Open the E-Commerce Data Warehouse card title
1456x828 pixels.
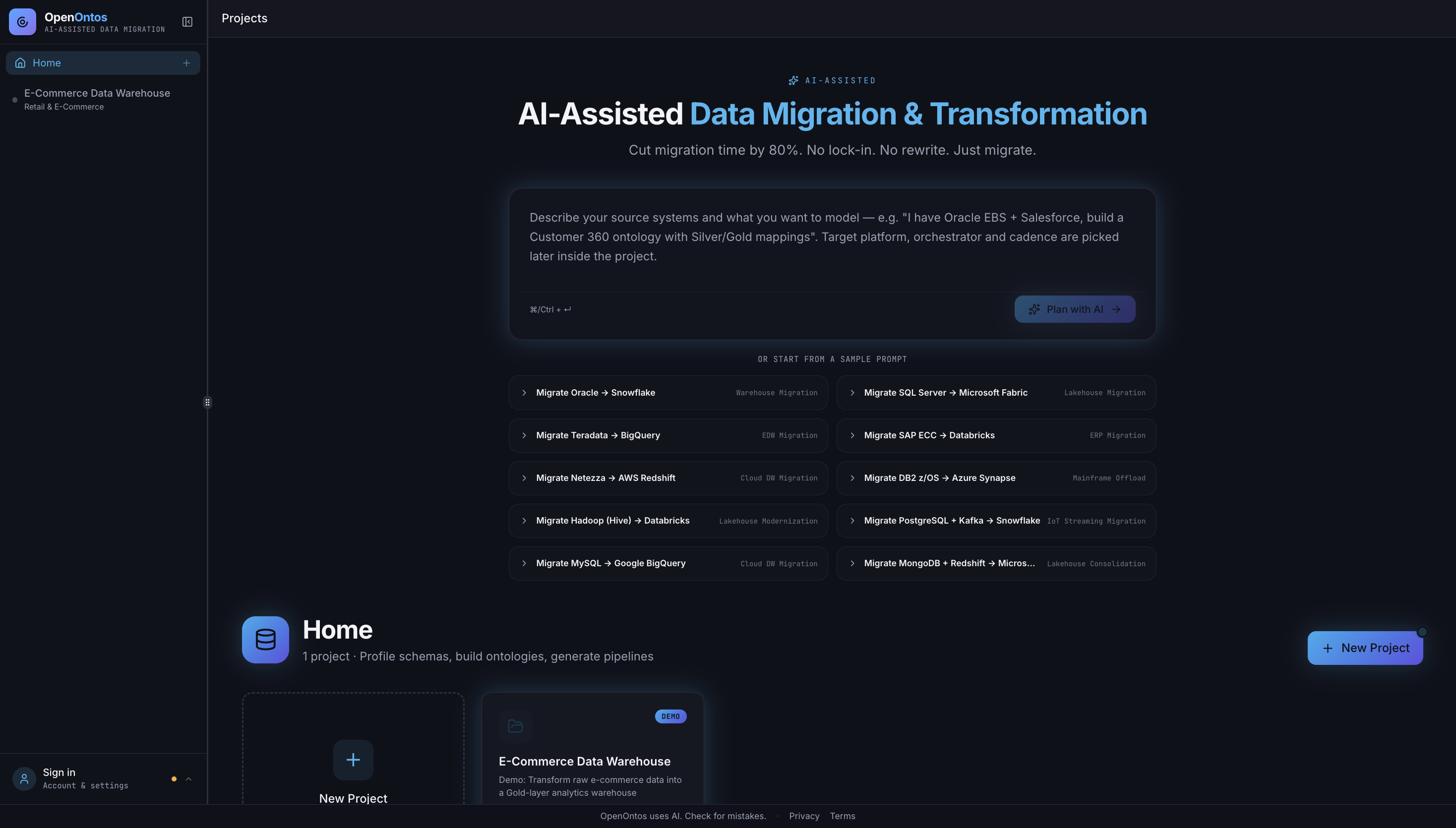(584, 762)
